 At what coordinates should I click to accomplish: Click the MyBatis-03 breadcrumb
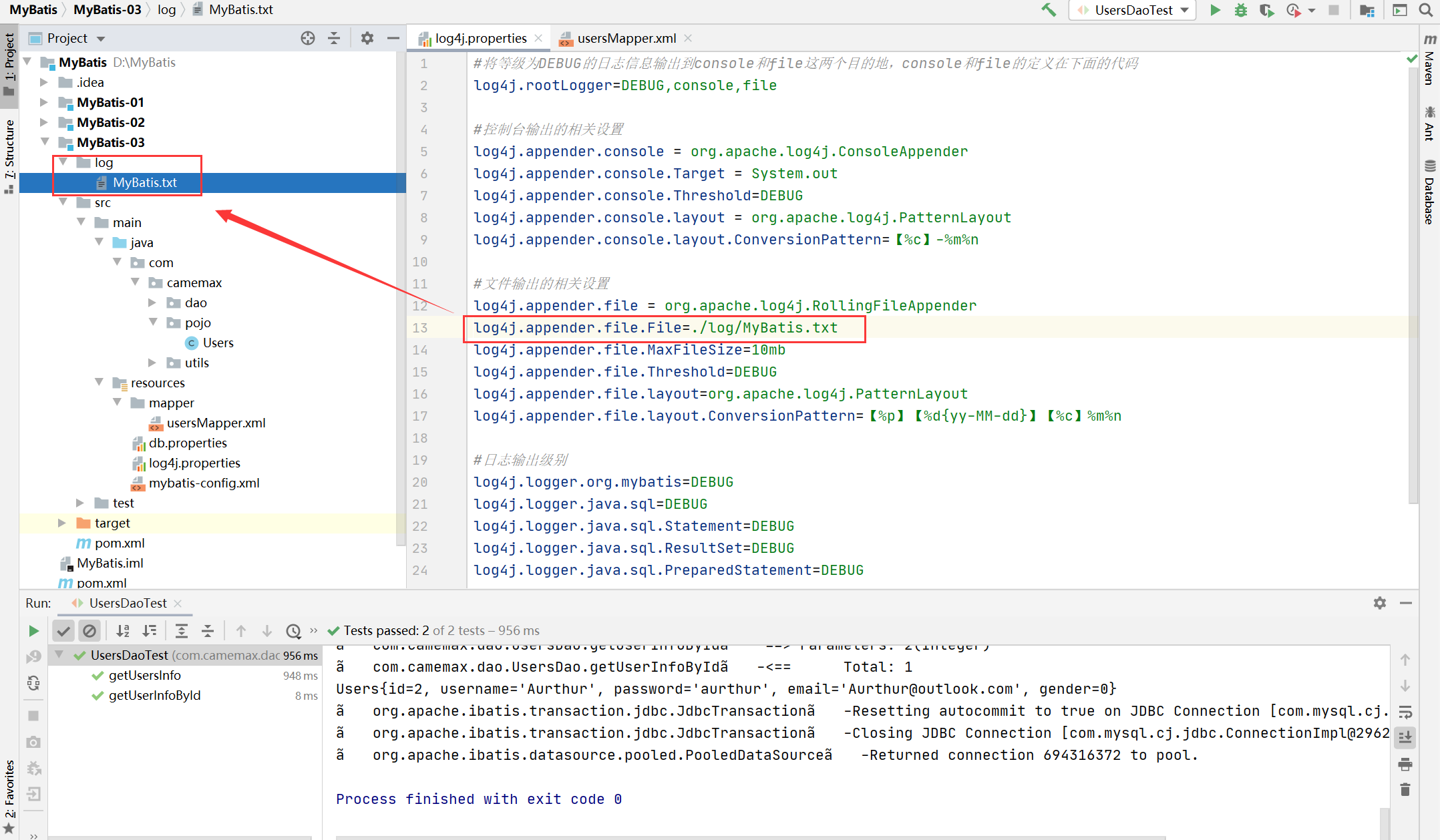pyautogui.click(x=107, y=10)
